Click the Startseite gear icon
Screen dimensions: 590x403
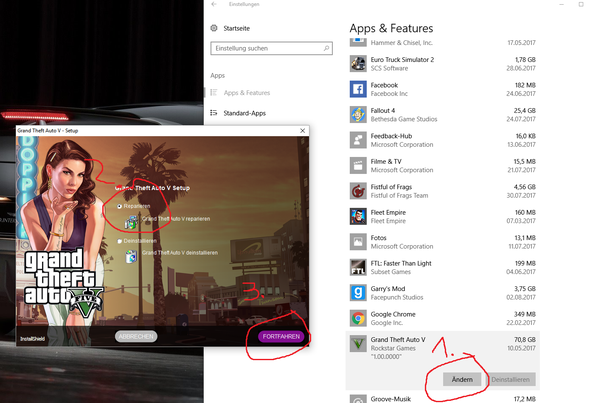(214, 28)
